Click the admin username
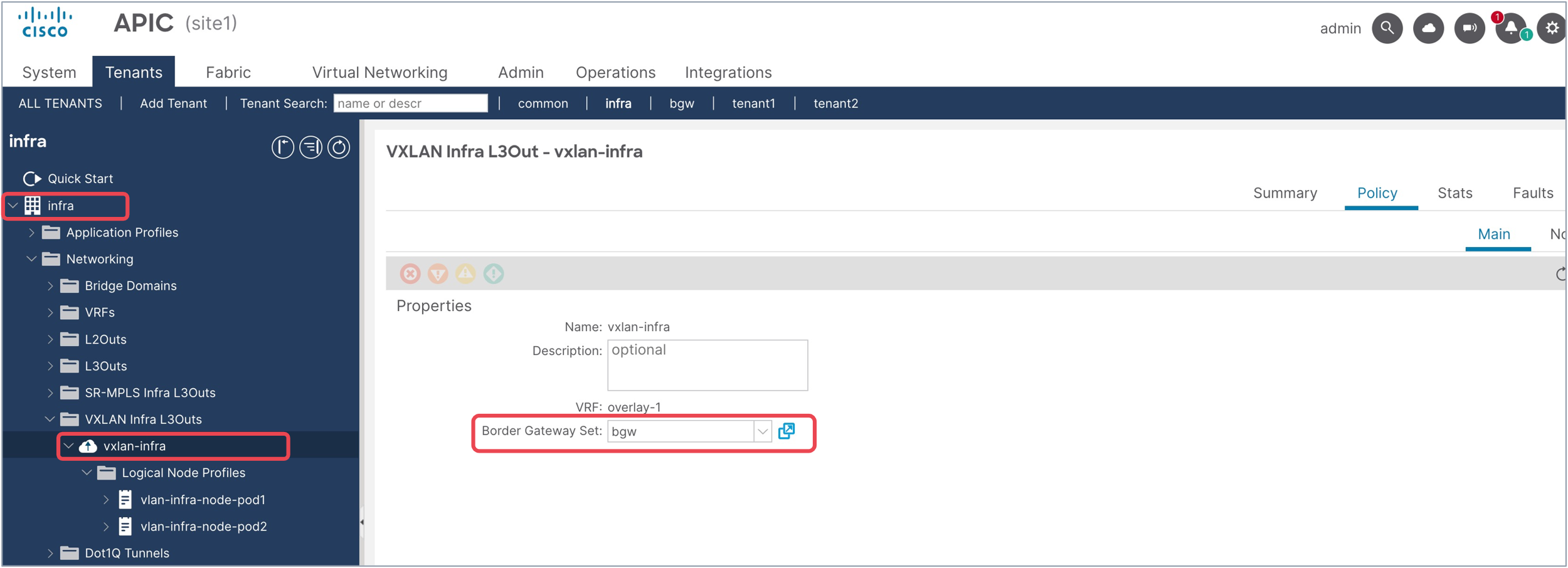This screenshot has height=568, width=1568. [x=1340, y=29]
